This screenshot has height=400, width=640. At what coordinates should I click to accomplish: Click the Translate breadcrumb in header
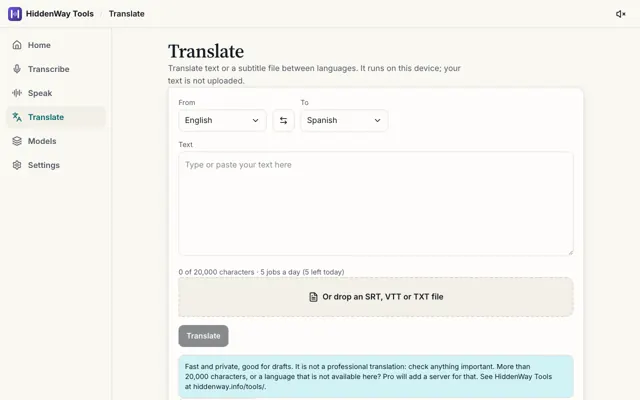(127, 14)
